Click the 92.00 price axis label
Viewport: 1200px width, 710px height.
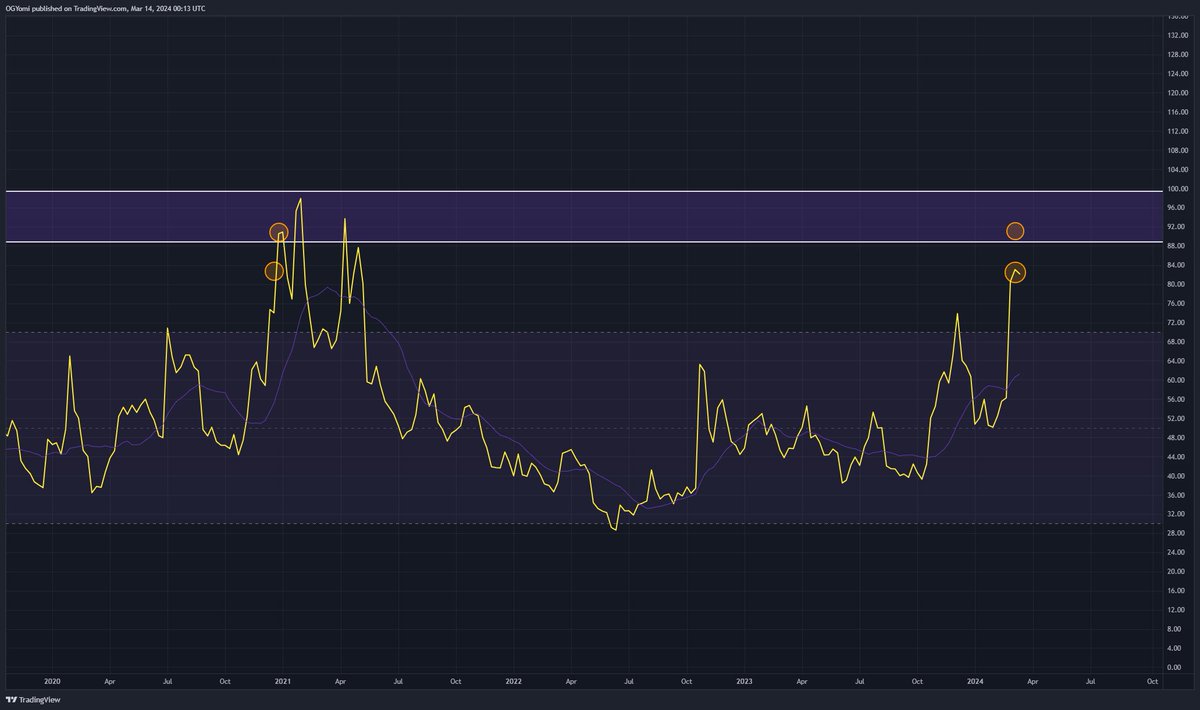coord(1178,227)
